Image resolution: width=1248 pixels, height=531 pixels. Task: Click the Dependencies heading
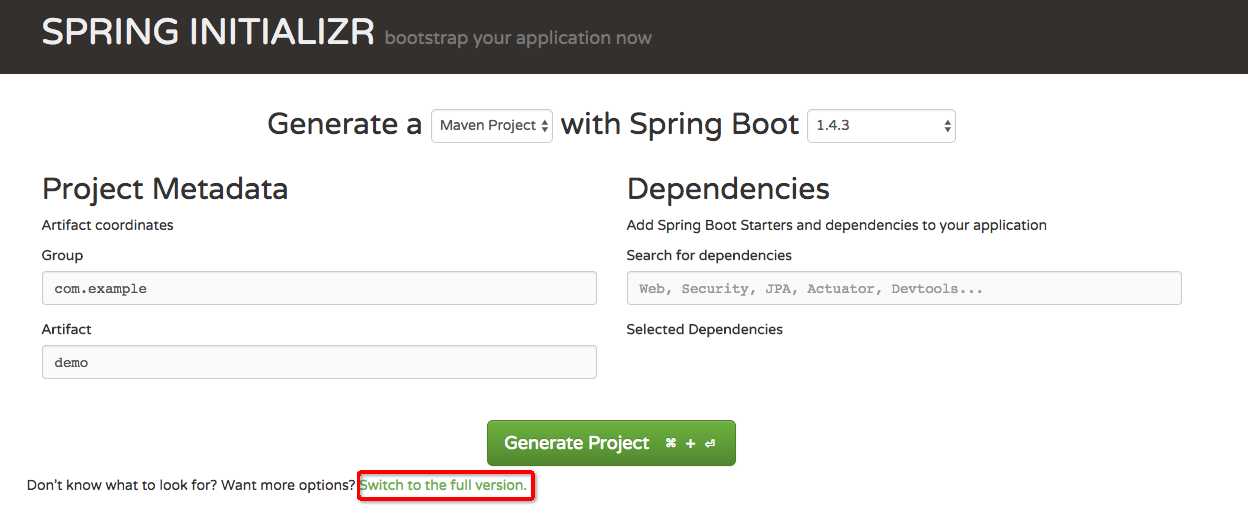point(728,188)
